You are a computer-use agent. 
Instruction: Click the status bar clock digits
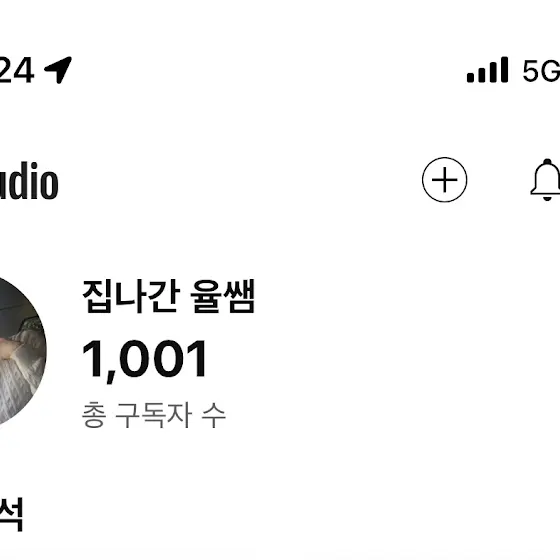click(x=16, y=70)
